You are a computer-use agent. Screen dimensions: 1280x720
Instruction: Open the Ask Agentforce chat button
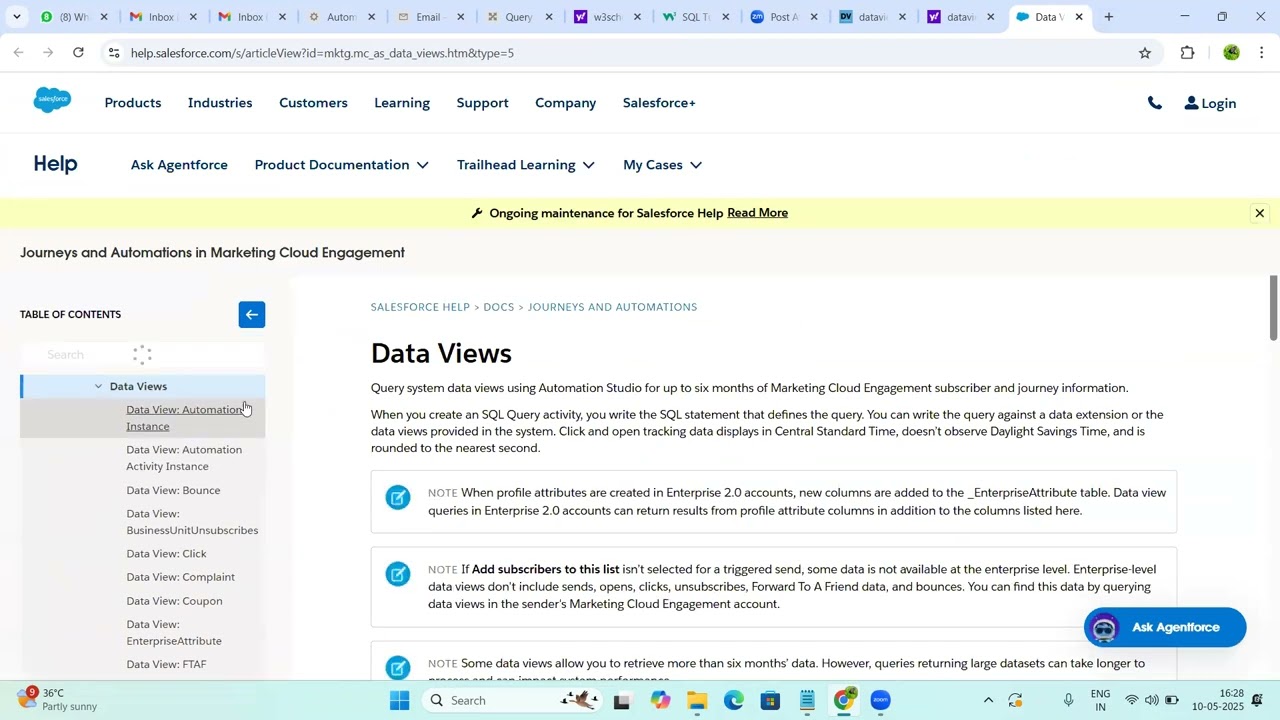1165,627
